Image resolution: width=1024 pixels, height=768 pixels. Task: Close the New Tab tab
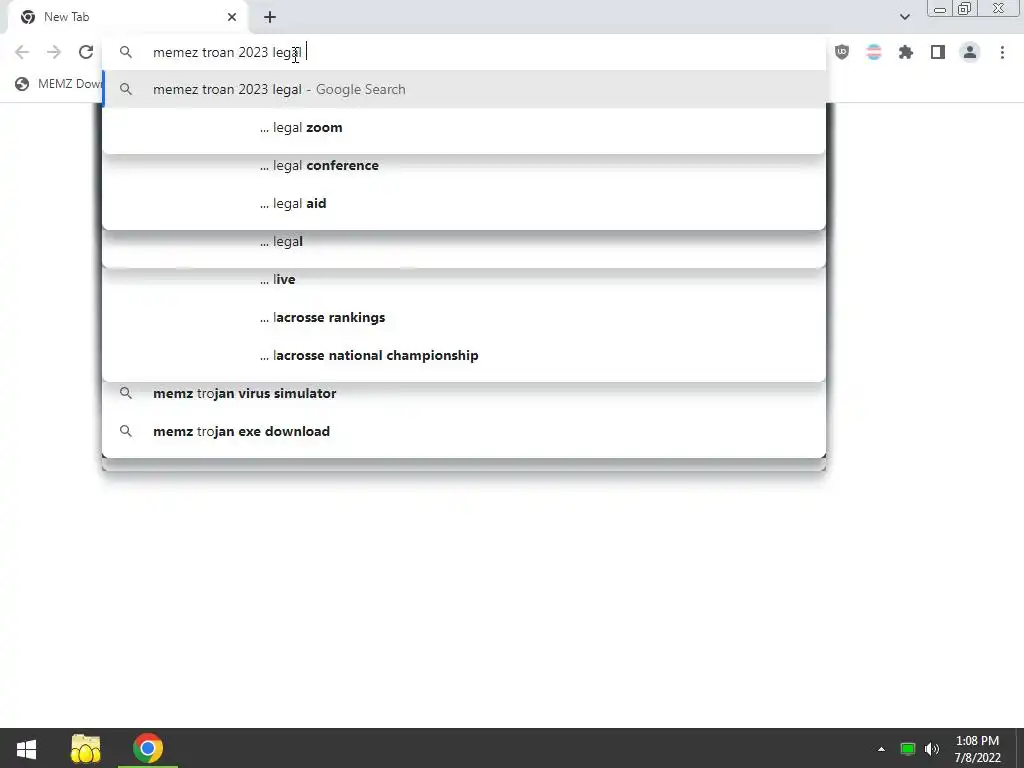(x=232, y=17)
